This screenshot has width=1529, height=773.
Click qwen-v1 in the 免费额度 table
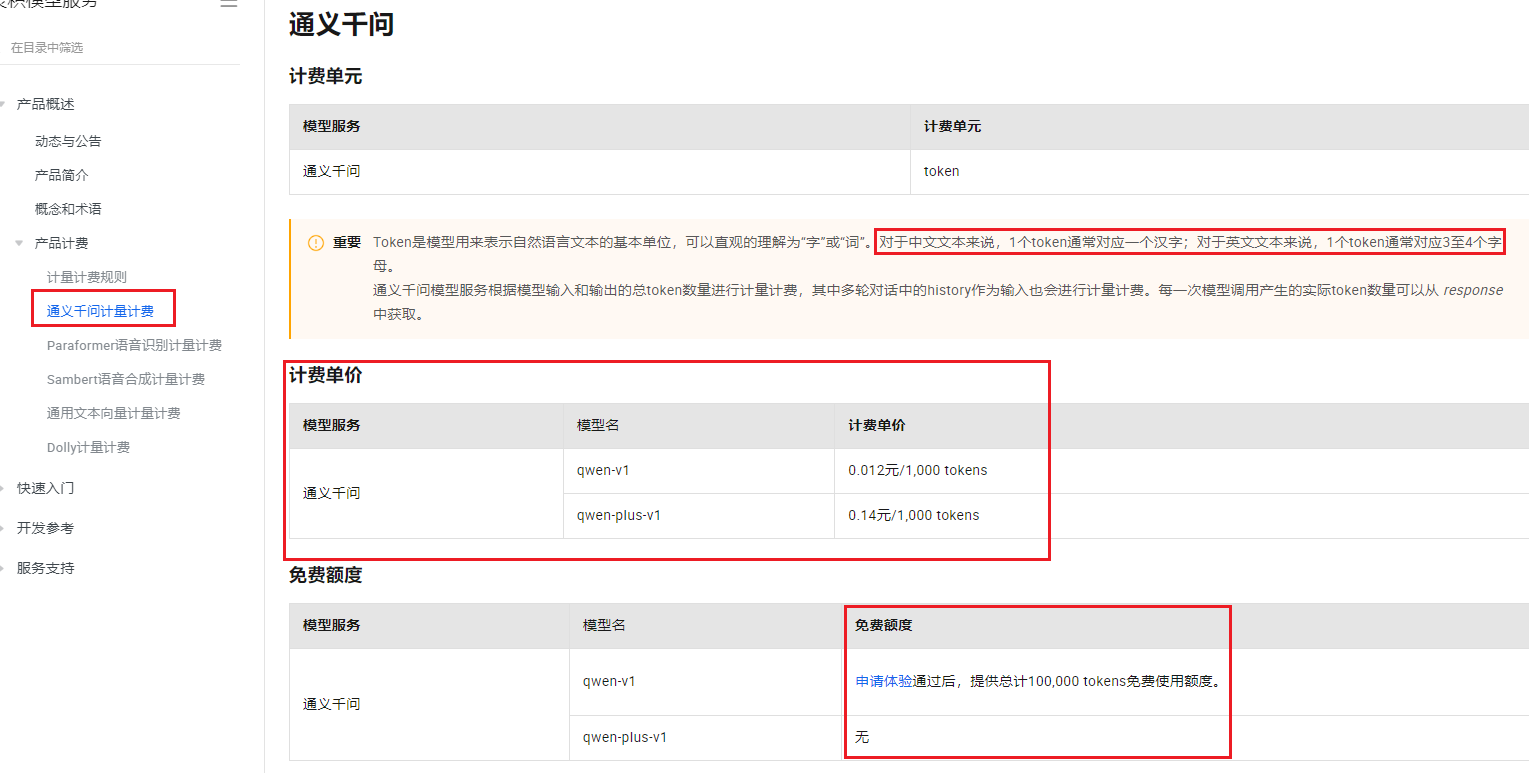click(609, 681)
